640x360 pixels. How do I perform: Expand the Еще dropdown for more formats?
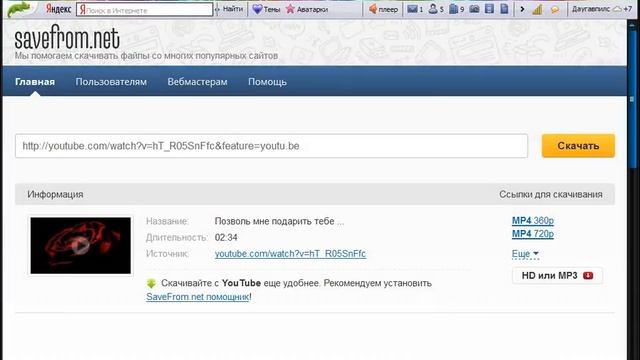525,254
